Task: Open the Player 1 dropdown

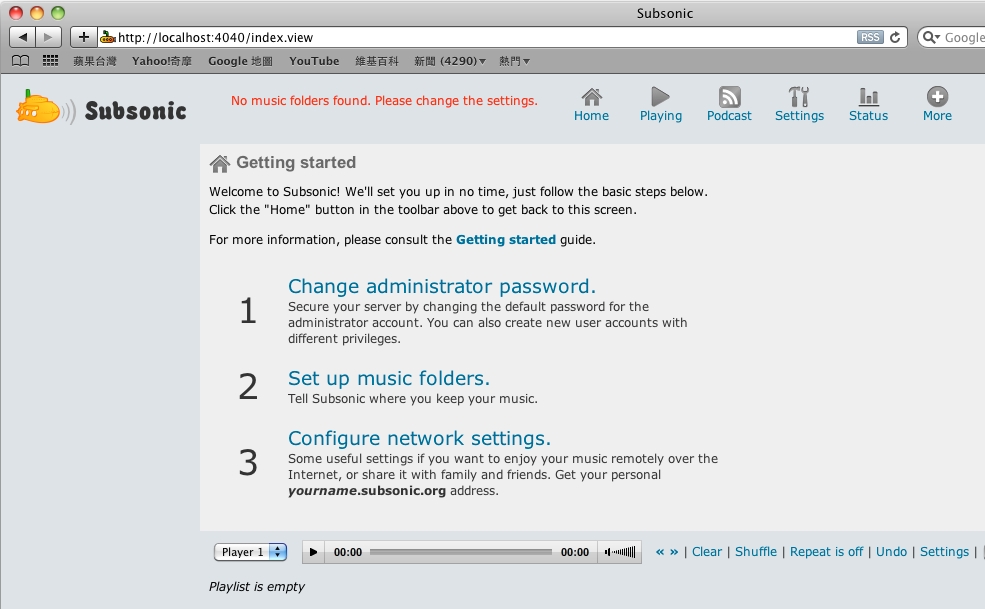Action: (x=251, y=552)
